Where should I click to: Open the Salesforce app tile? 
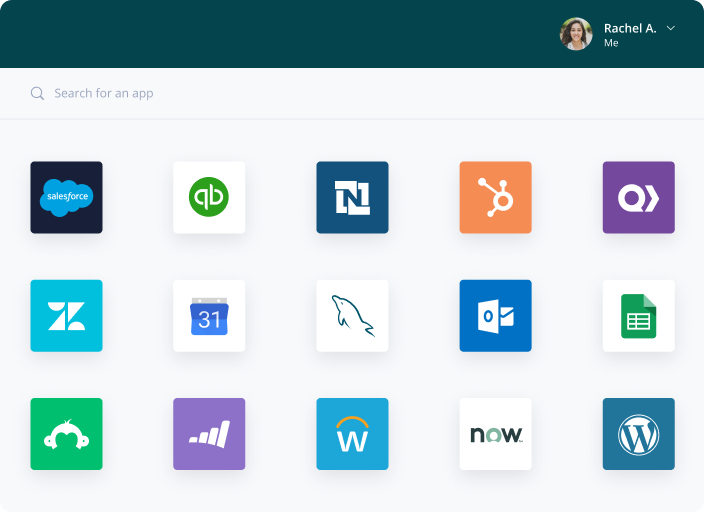click(66, 197)
